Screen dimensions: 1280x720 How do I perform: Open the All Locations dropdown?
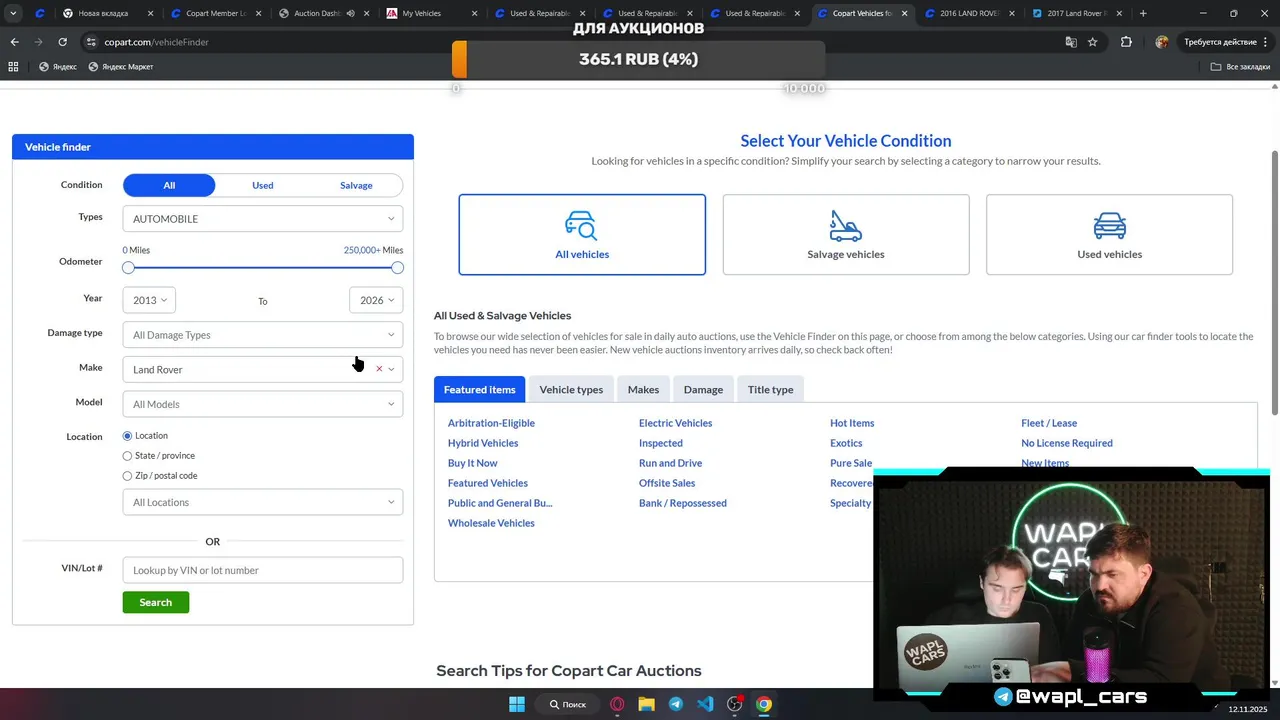coord(263,502)
